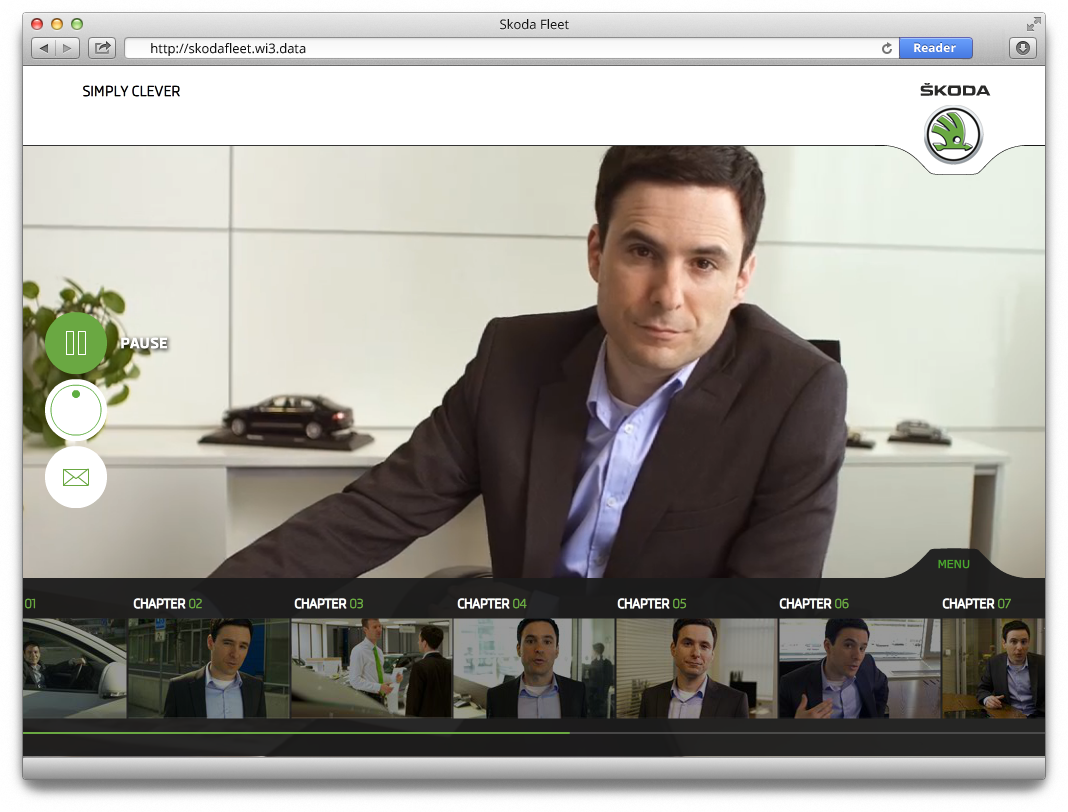Click the Skoda winged-arrow logo
The height and width of the screenshot is (812, 1068).
[x=953, y=136]
